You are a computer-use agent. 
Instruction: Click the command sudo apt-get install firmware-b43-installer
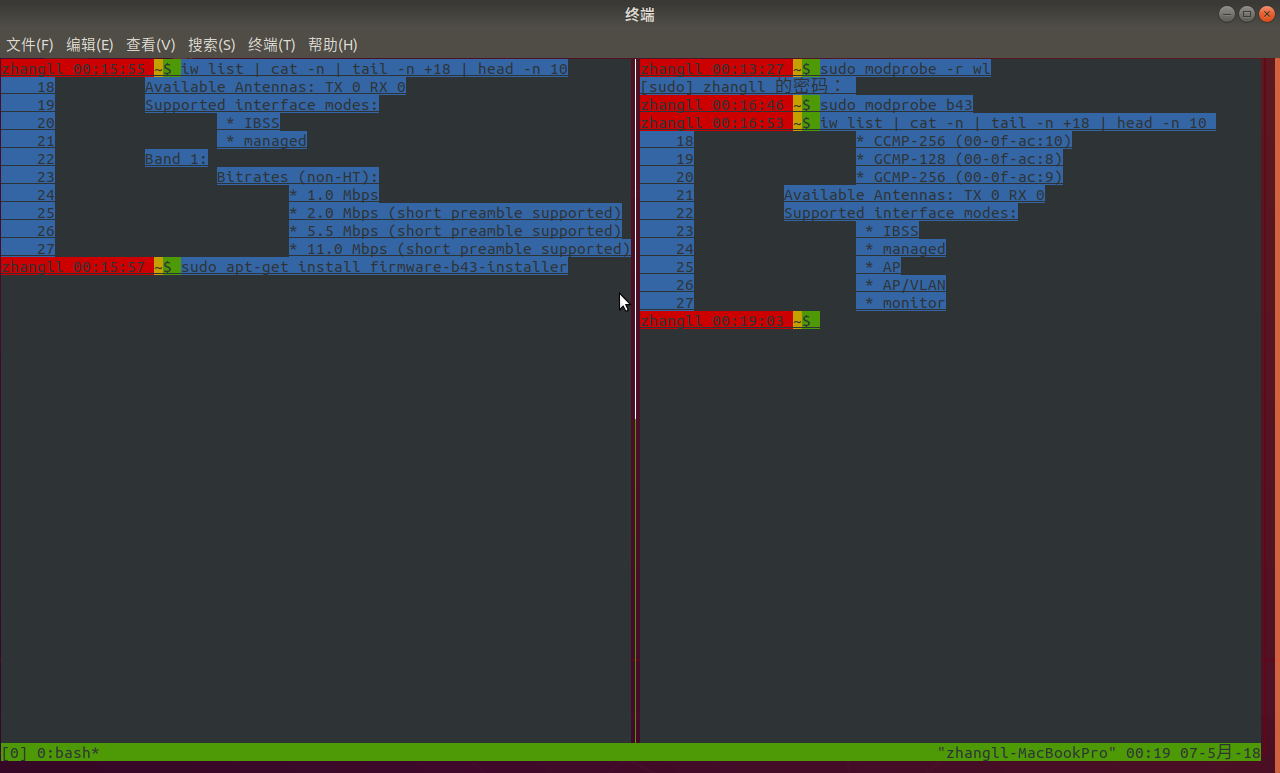click(x=374, y=267)
